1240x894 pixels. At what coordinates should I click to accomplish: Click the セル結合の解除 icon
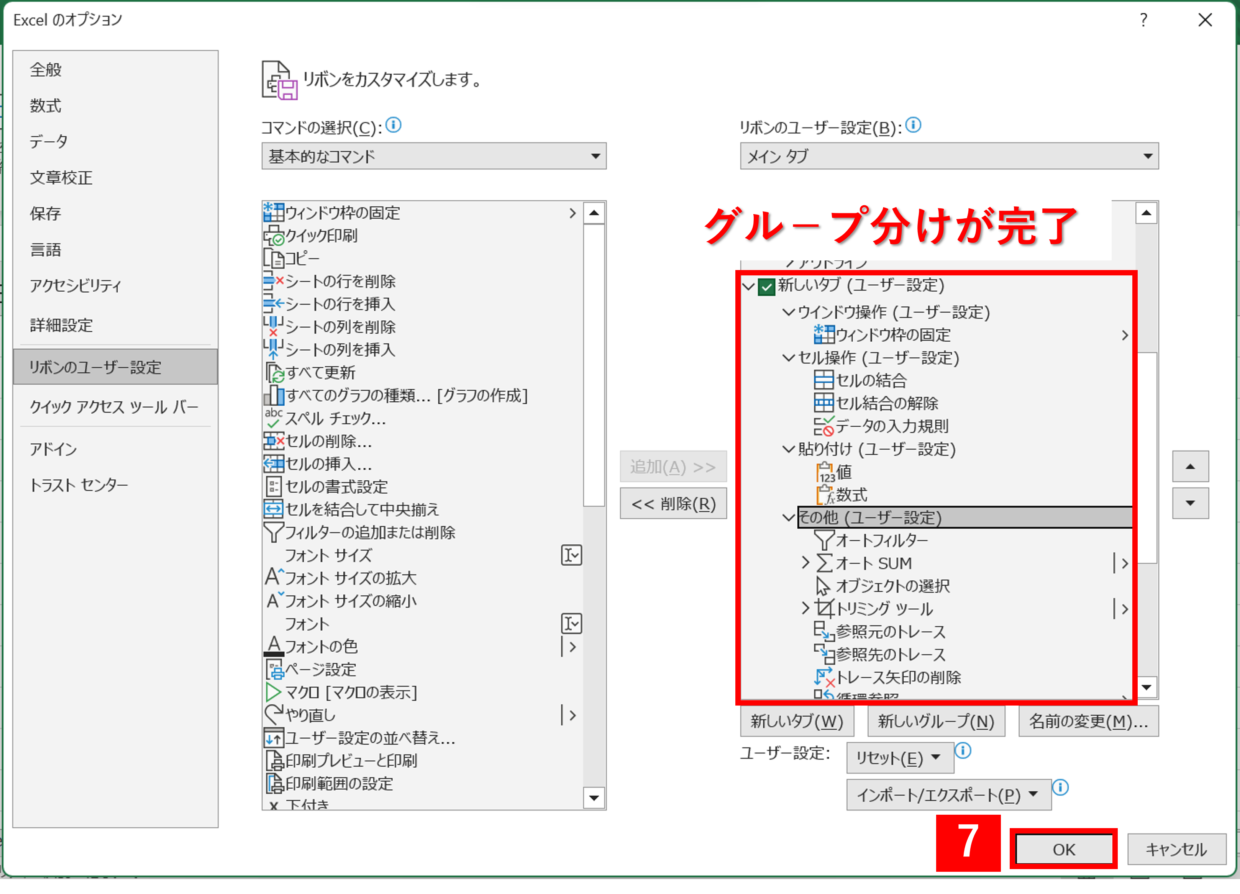pos(824,403)
